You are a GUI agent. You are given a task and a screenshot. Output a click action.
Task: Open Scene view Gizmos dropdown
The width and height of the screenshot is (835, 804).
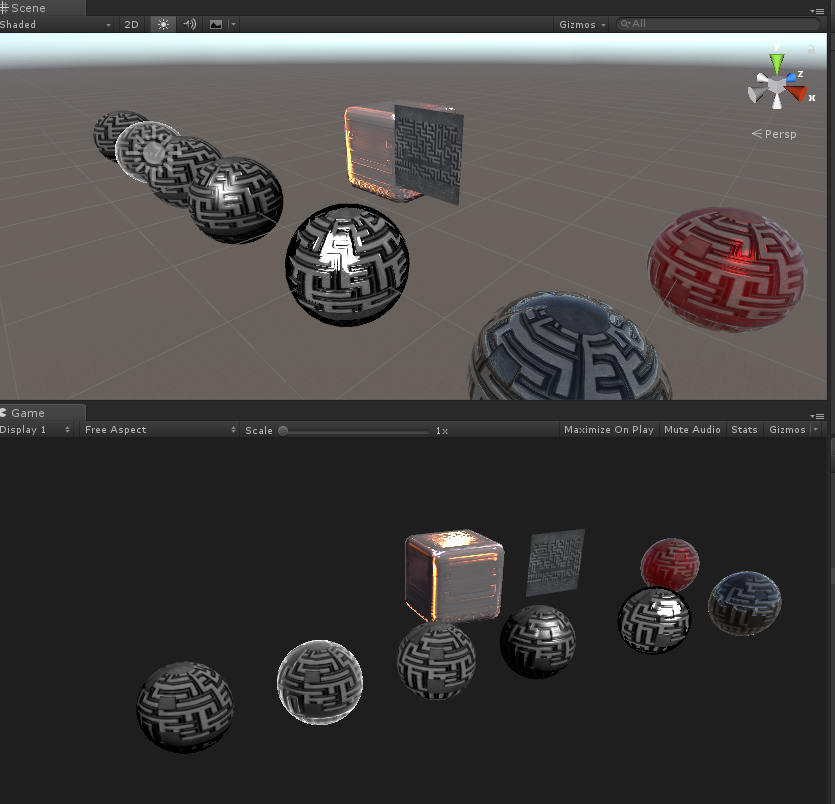[x=582, y=24]
